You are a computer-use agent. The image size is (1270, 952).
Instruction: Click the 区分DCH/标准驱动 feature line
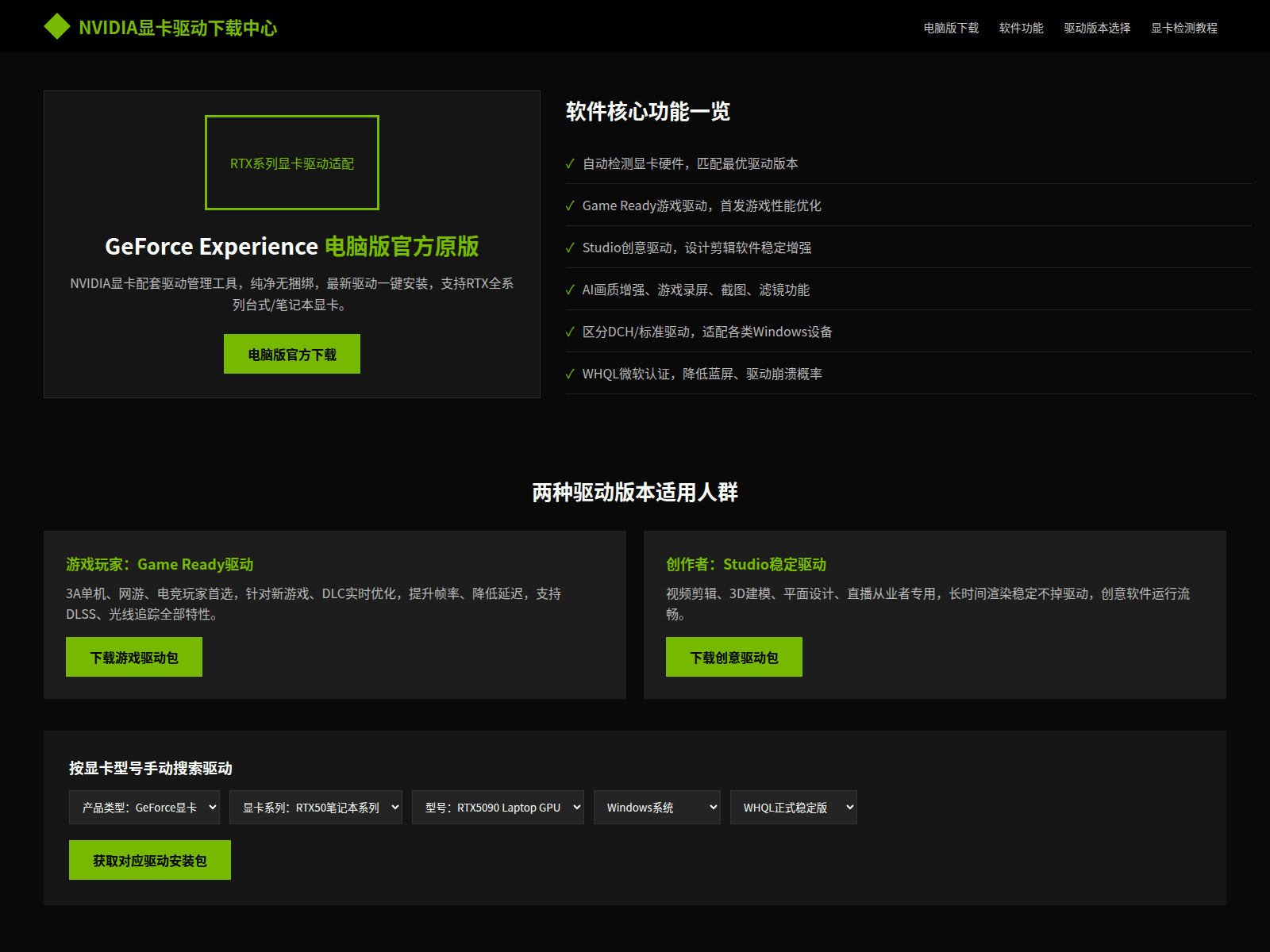[908, 332]
